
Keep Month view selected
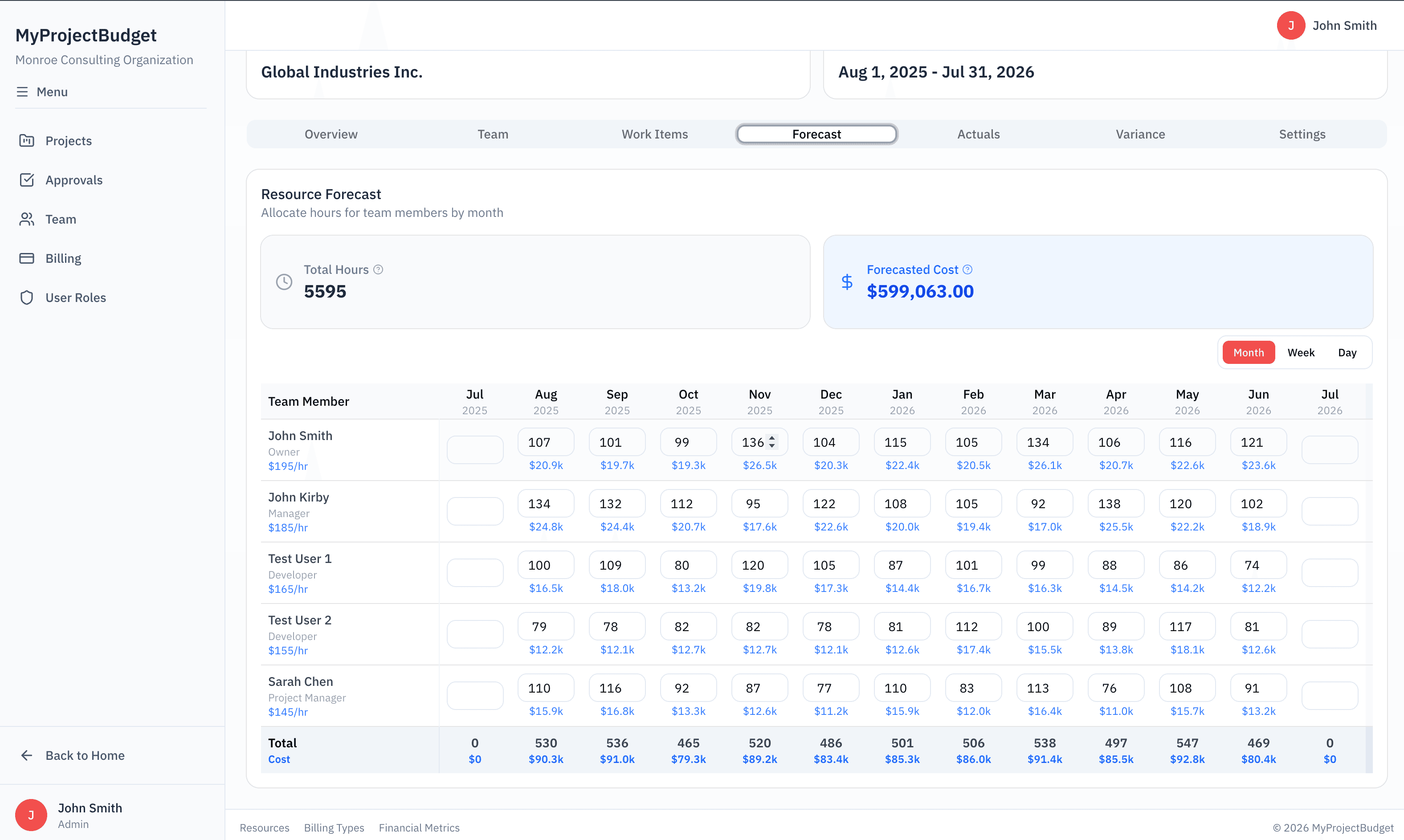pyautogui.click(x=1248, y=352)
